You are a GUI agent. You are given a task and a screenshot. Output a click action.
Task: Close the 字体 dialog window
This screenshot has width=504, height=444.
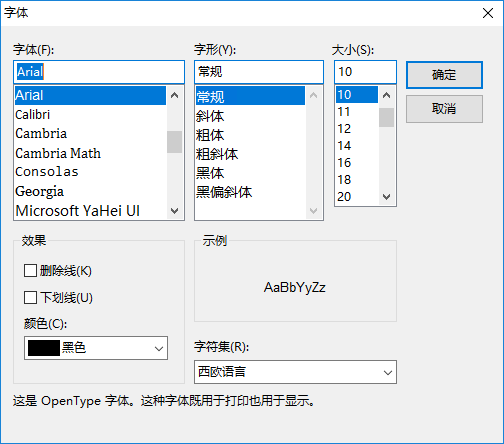[x=488, y=13]
